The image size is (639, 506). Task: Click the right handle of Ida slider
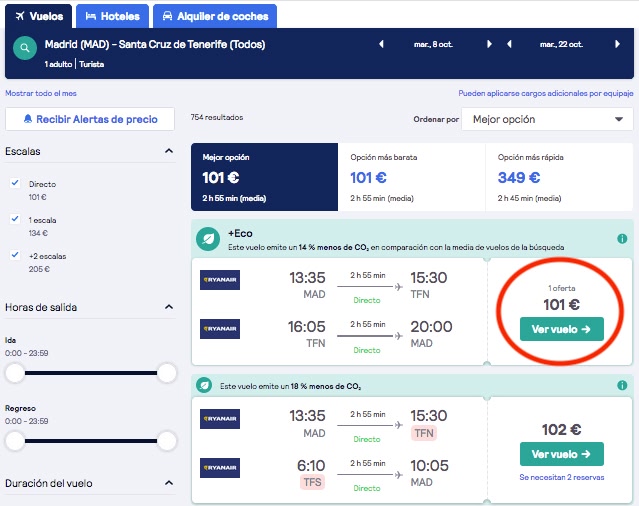pyautogui.click(x=167, y=373)
